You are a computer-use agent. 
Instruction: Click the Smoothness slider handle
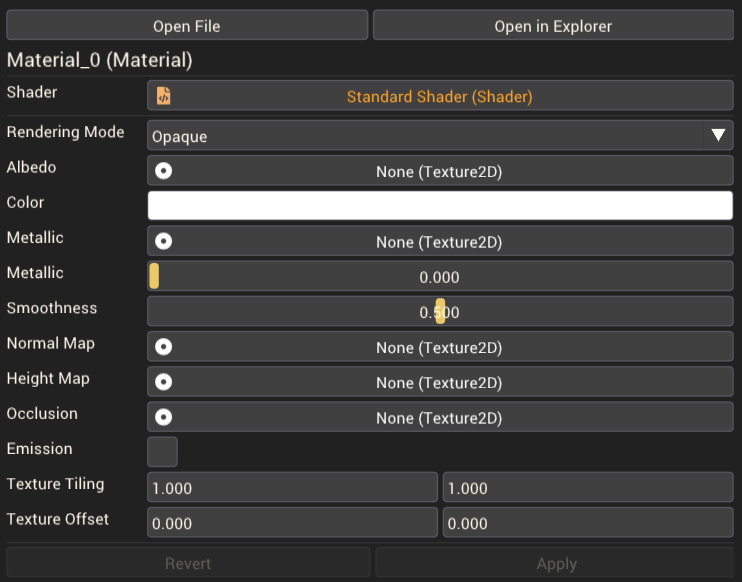point(440,311)
